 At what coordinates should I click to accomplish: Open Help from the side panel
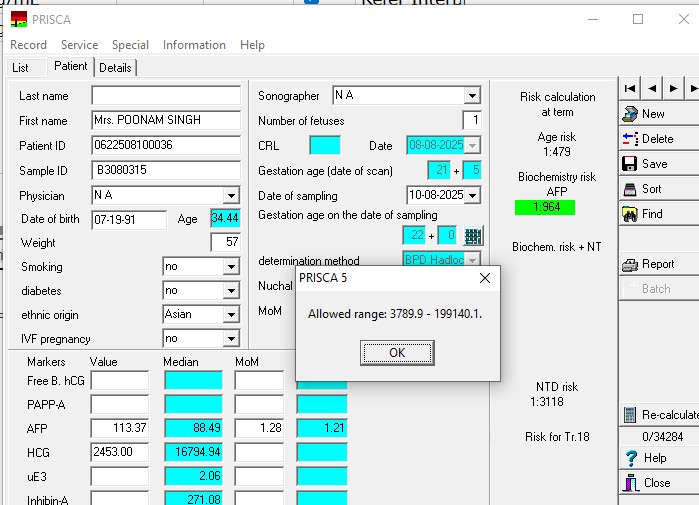click(655, 458)
